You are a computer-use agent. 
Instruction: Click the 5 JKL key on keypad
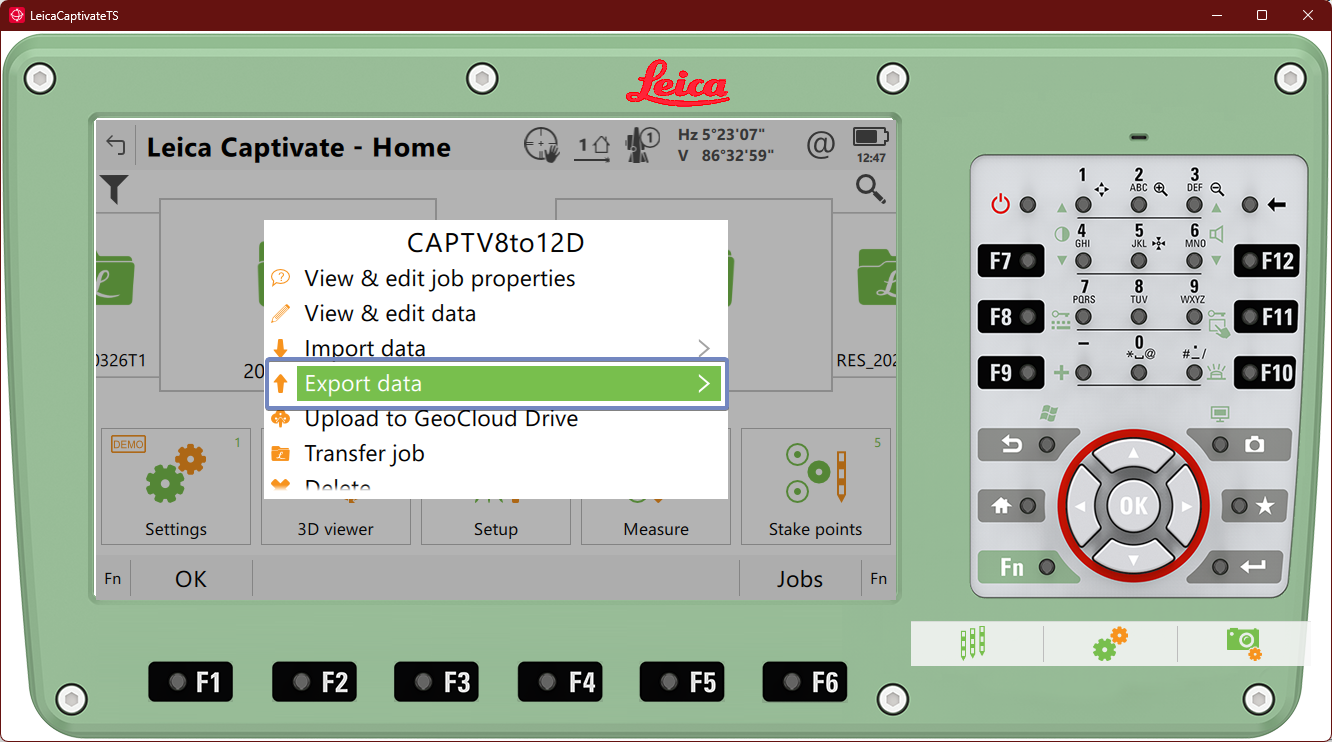coord(1139,261)
